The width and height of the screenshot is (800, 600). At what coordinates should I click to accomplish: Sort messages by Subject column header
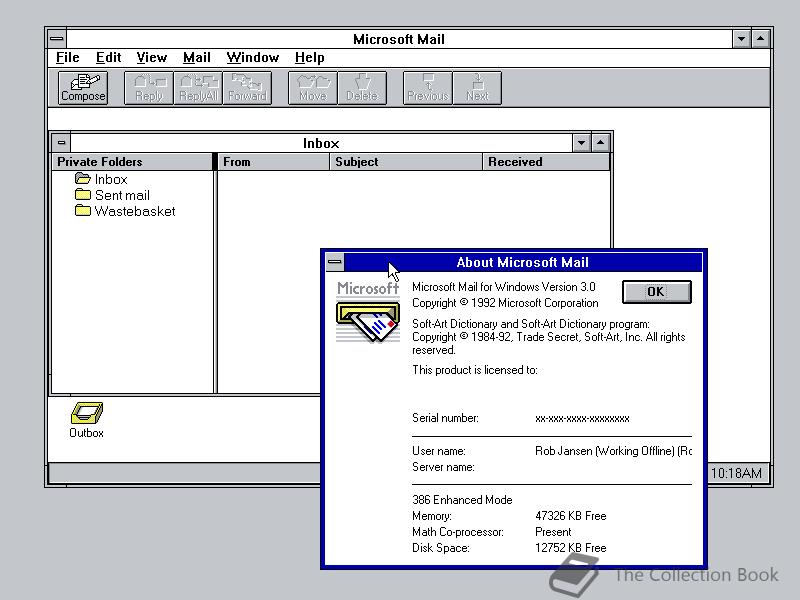[406, 162]
